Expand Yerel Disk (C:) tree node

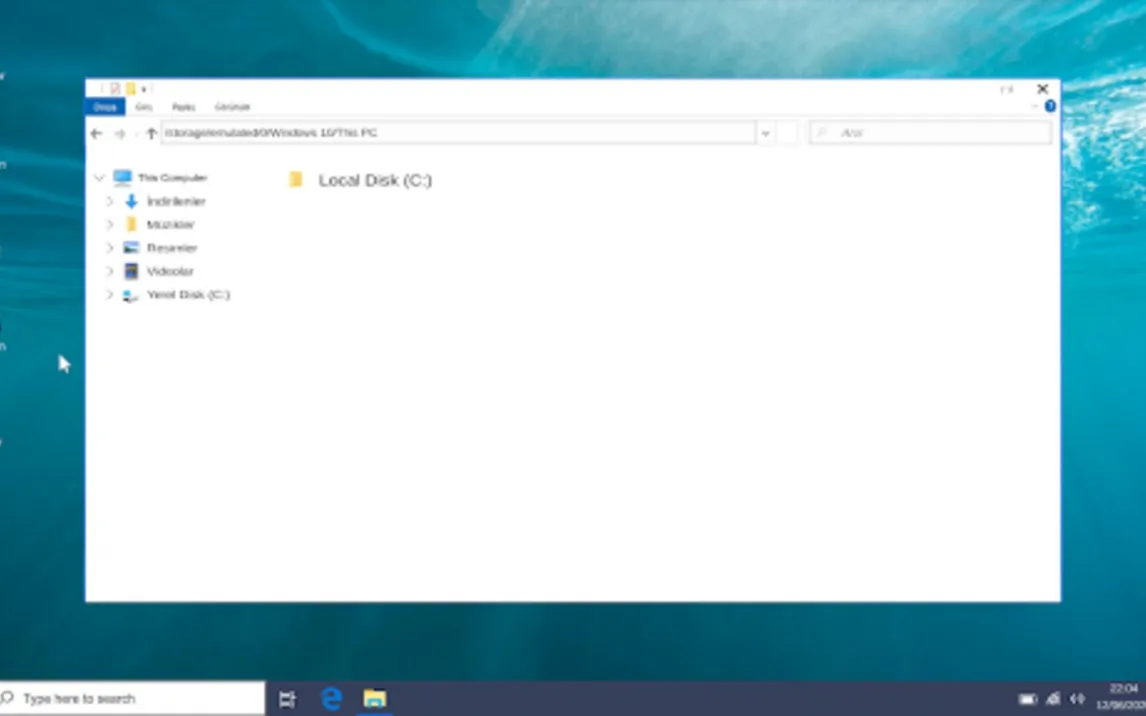coord(110,295)
